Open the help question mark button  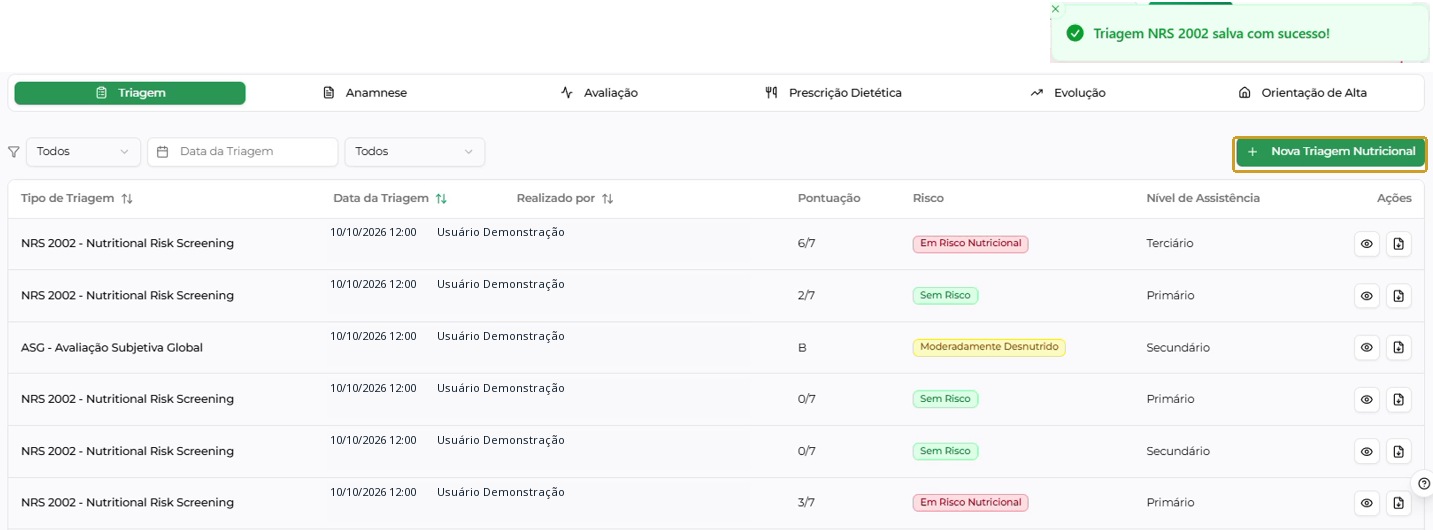pyautogui.click(x=1423, y=483)
